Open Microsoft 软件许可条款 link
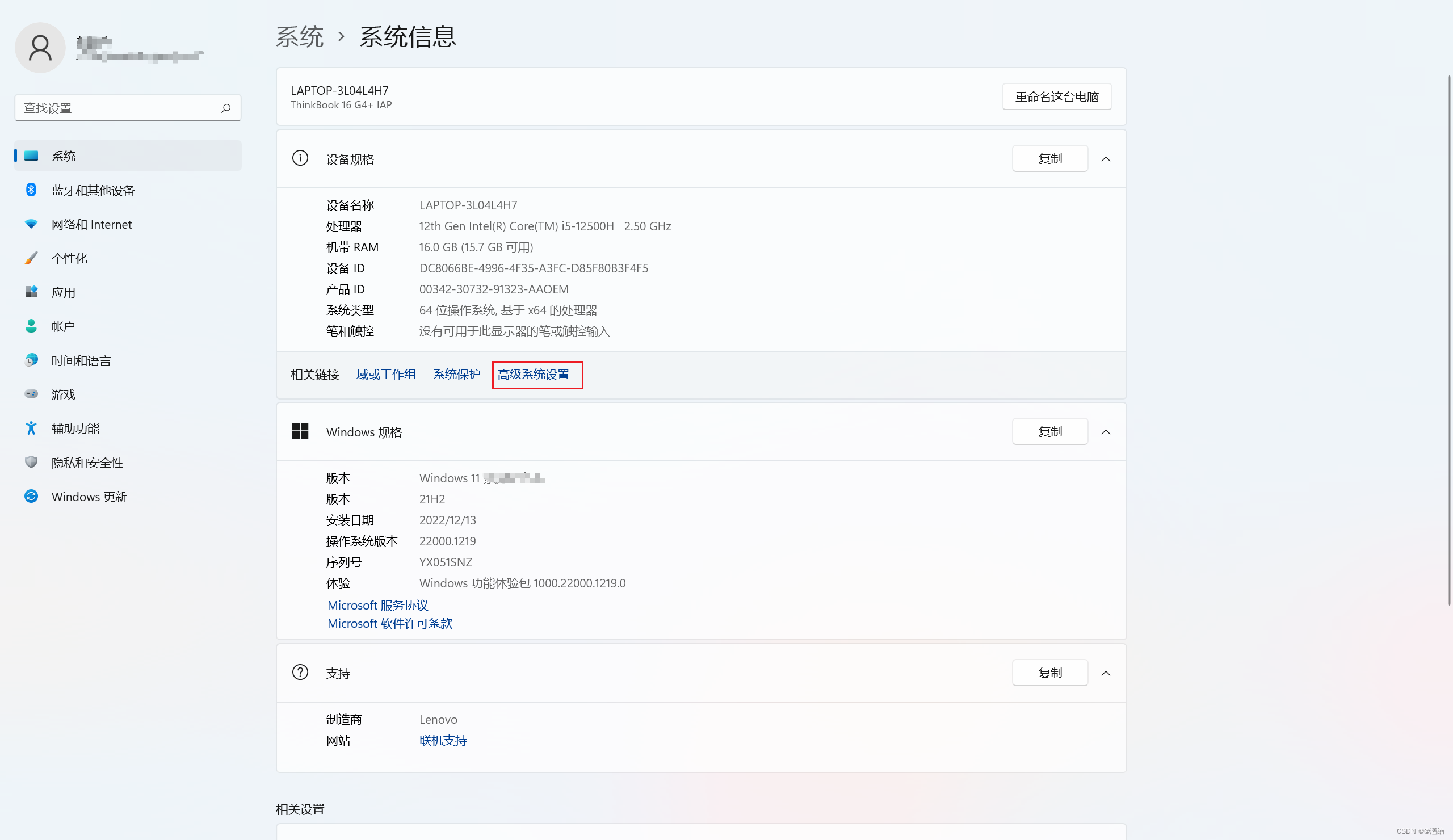Screen dimensions: 1453x840 (390, 623)
